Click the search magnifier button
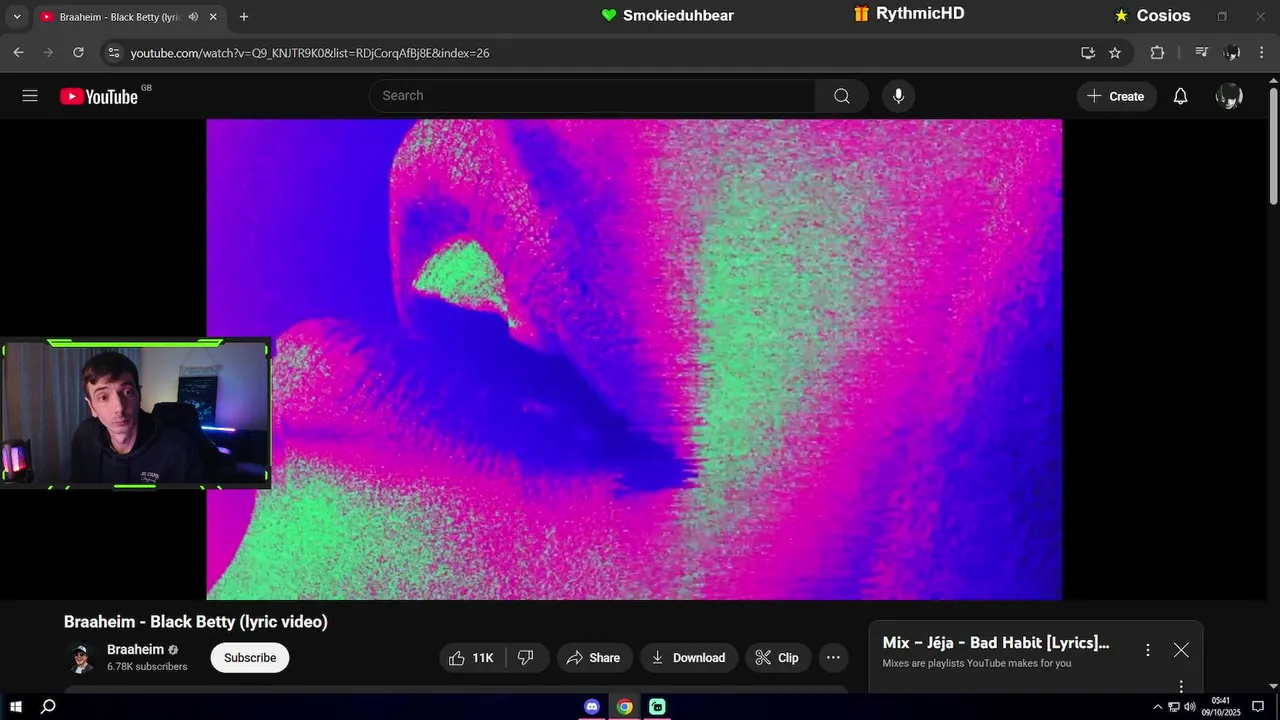This screenshot has width=1280, height=720. [842, 96]
